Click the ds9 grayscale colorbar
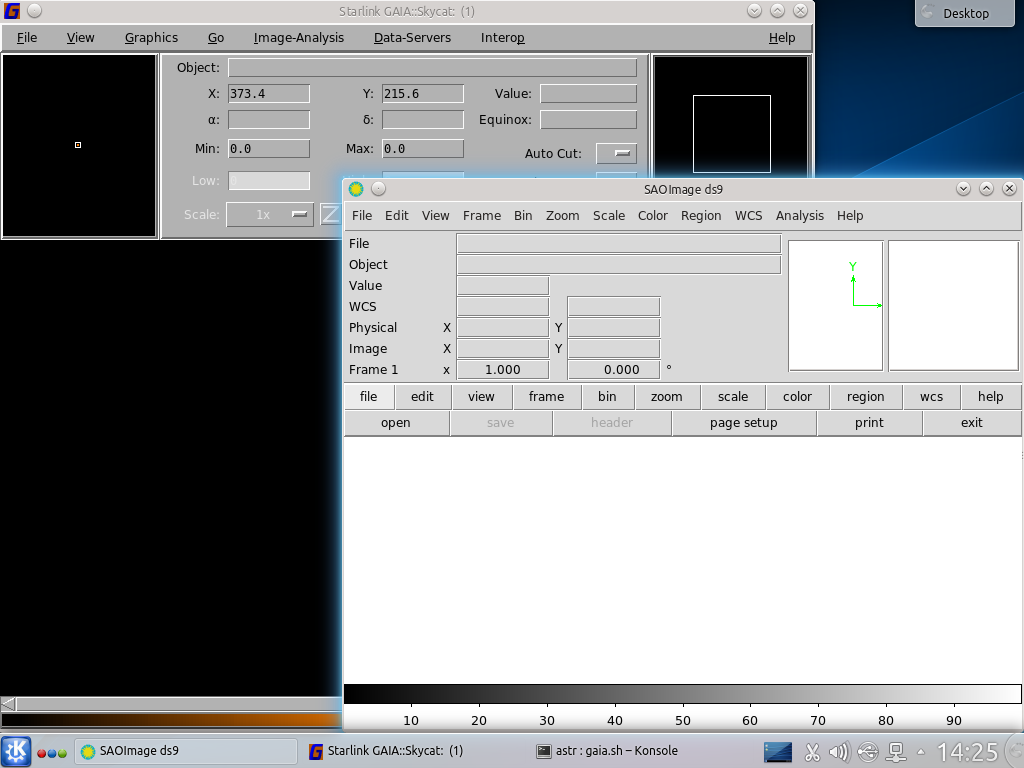Screen dimensions: 1024x768 coord(682,694)
